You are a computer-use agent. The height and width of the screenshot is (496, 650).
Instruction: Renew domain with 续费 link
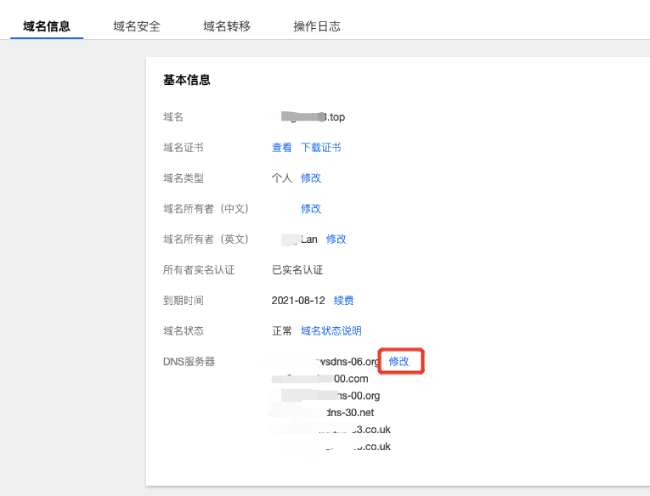tap(343, 300)
